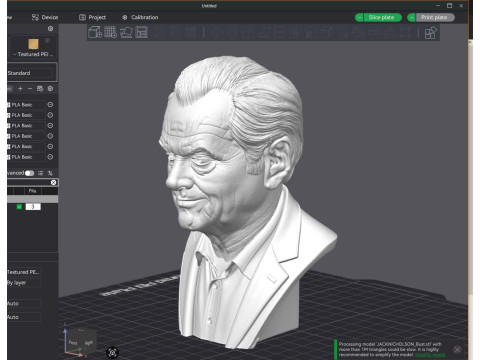Screen dimensions: 480x360
Task: Click the Auto orient toolbar icon
Action: [x=126, y=32]
